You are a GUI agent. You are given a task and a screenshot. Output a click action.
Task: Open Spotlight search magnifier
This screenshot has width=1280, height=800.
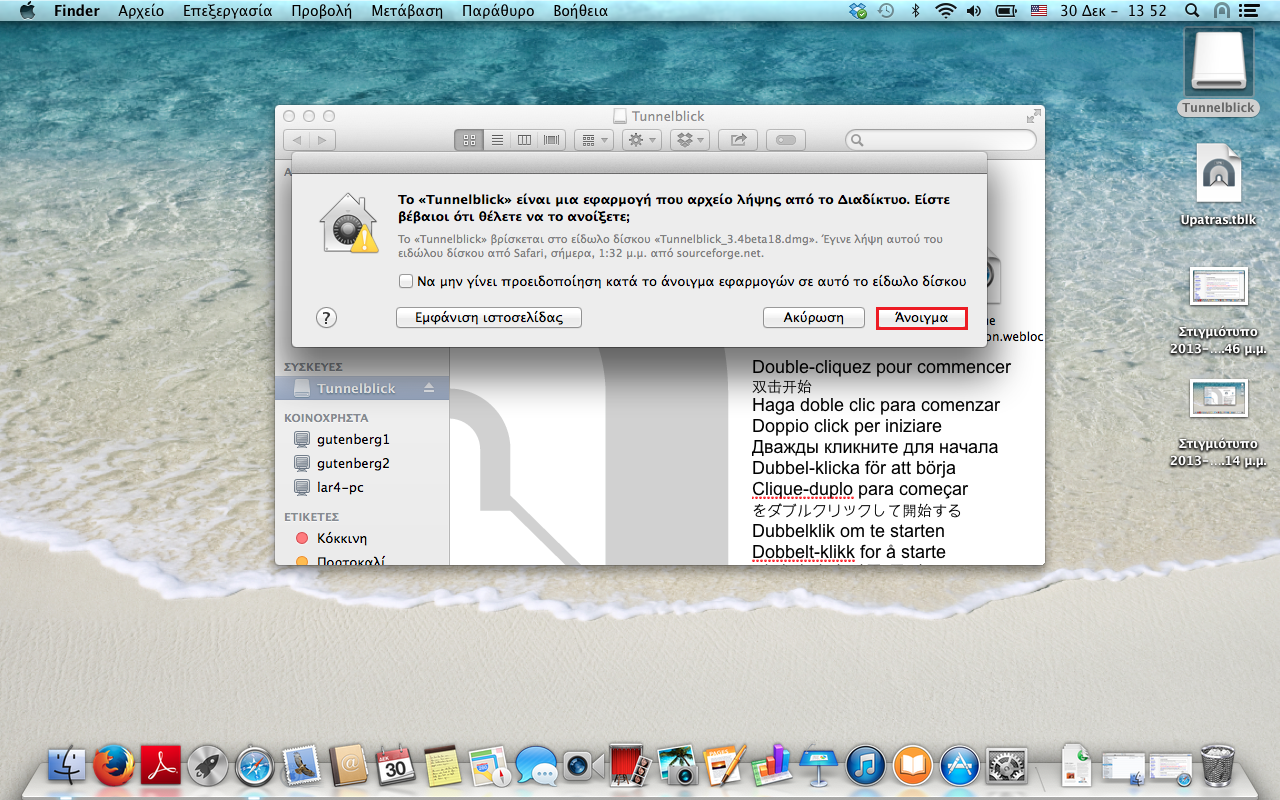pos(1191,11)
